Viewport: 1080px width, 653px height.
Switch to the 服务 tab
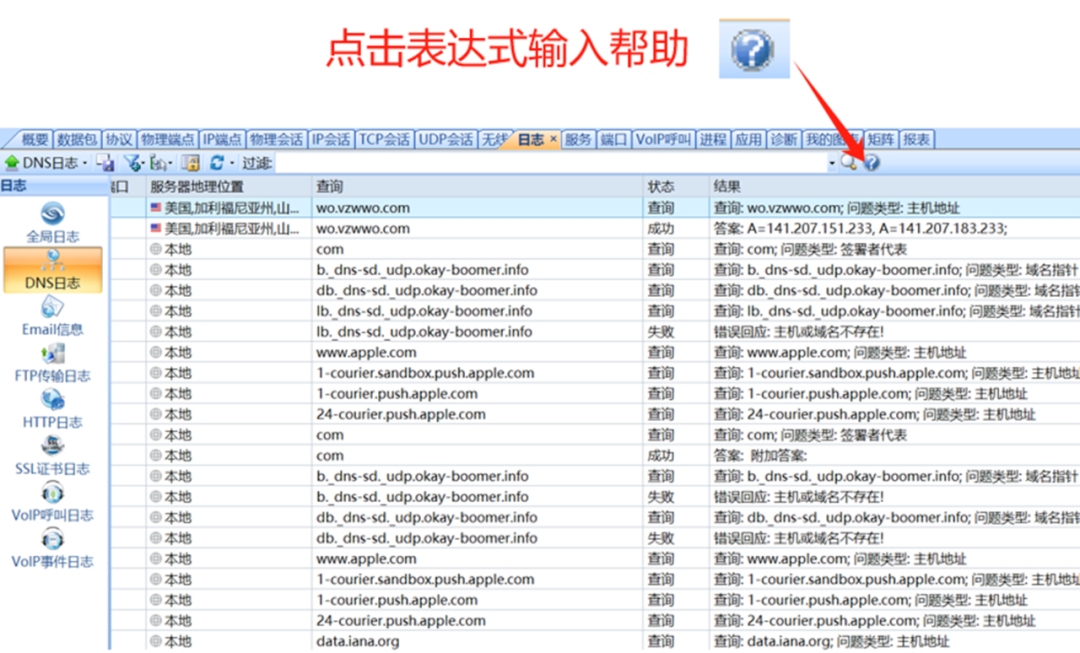click(x=578, y=139)
